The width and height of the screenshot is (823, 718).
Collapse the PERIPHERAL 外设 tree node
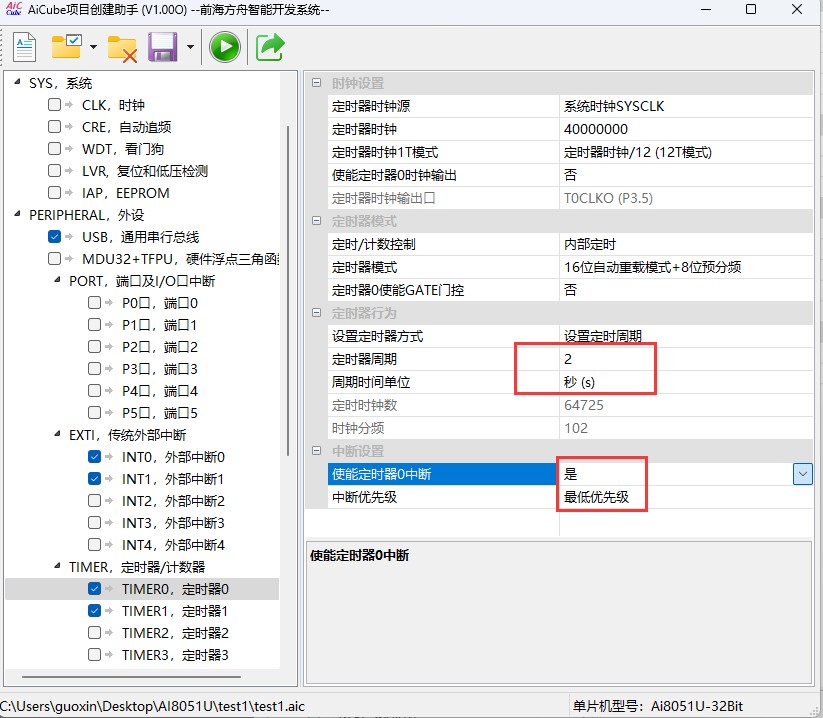[x=17, y=214]
